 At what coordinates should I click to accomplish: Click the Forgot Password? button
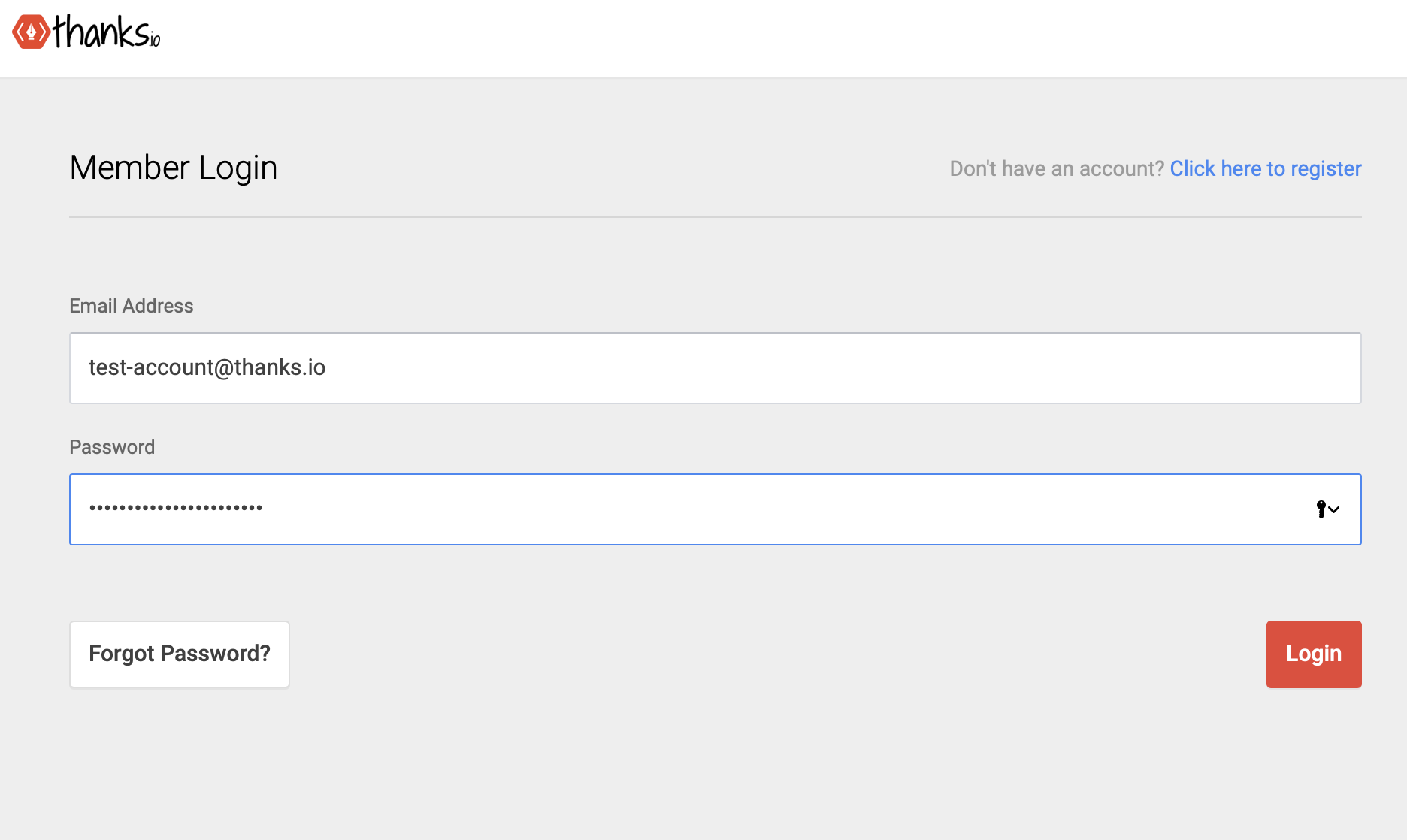pyautogui.click(x=179, y=654)
